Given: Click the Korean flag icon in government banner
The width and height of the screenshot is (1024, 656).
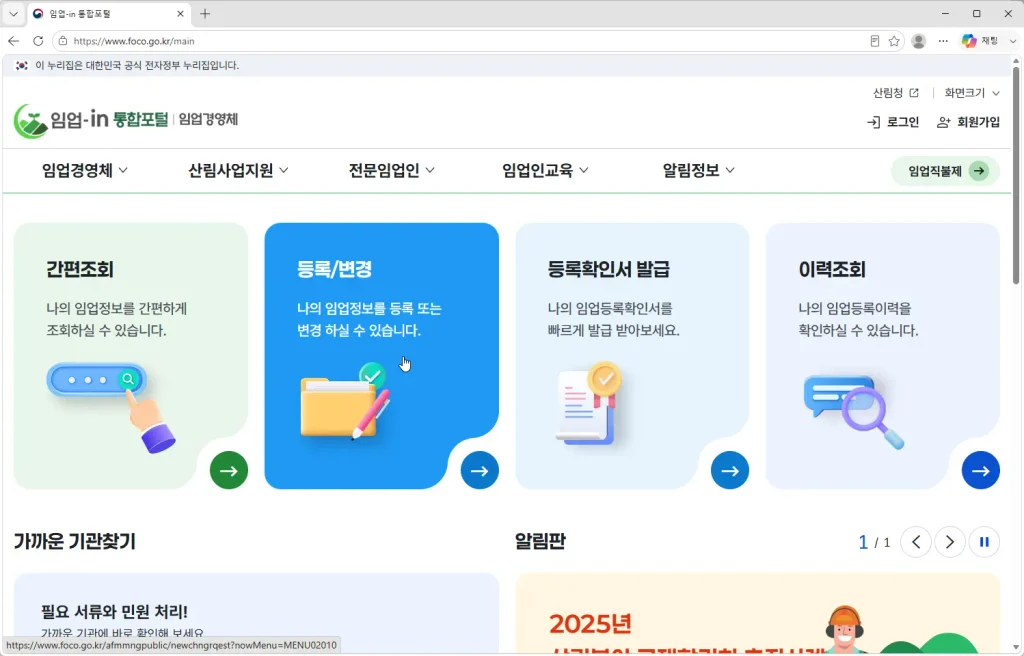Looking at the screenshot, I should point(22,65).
